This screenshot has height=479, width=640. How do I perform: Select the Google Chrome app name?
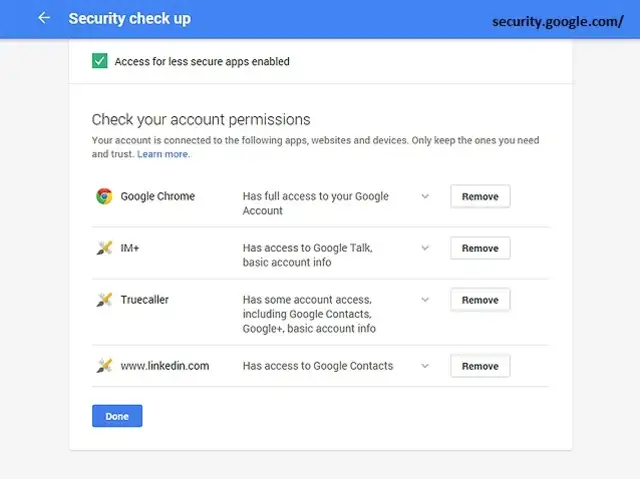(x=157, y=196)
